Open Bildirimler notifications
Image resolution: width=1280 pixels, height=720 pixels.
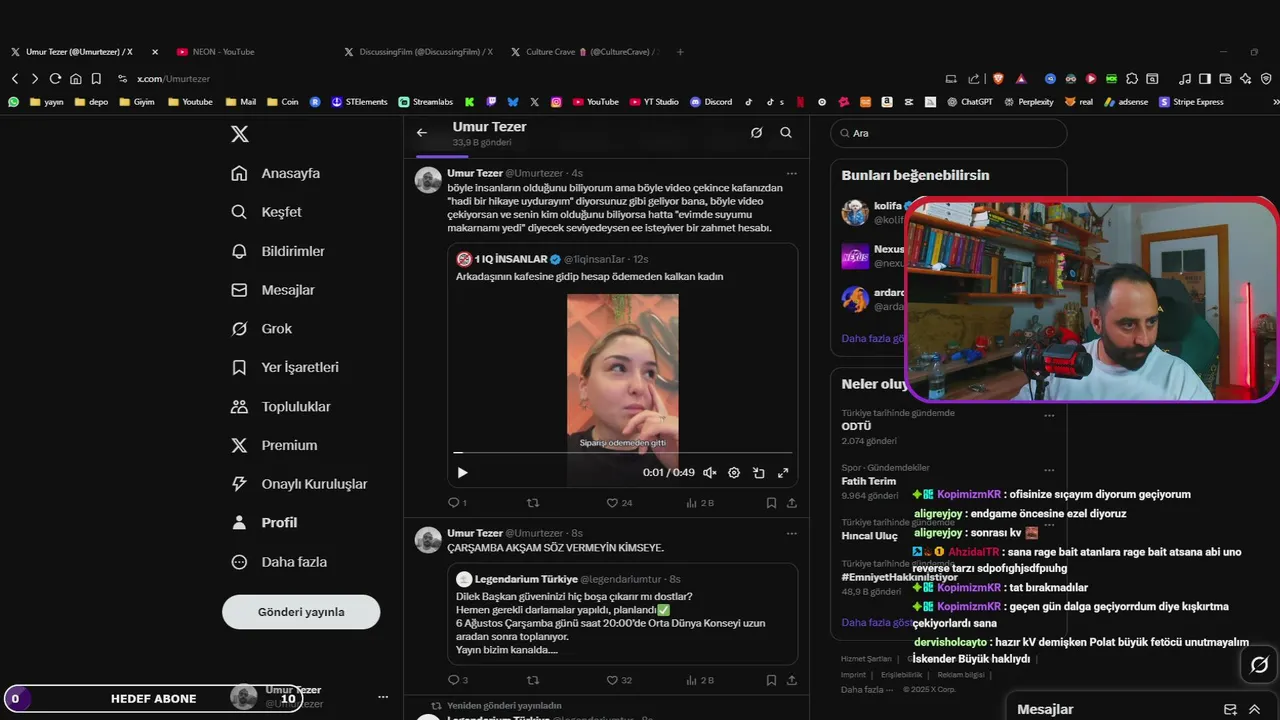click(278, 251)
